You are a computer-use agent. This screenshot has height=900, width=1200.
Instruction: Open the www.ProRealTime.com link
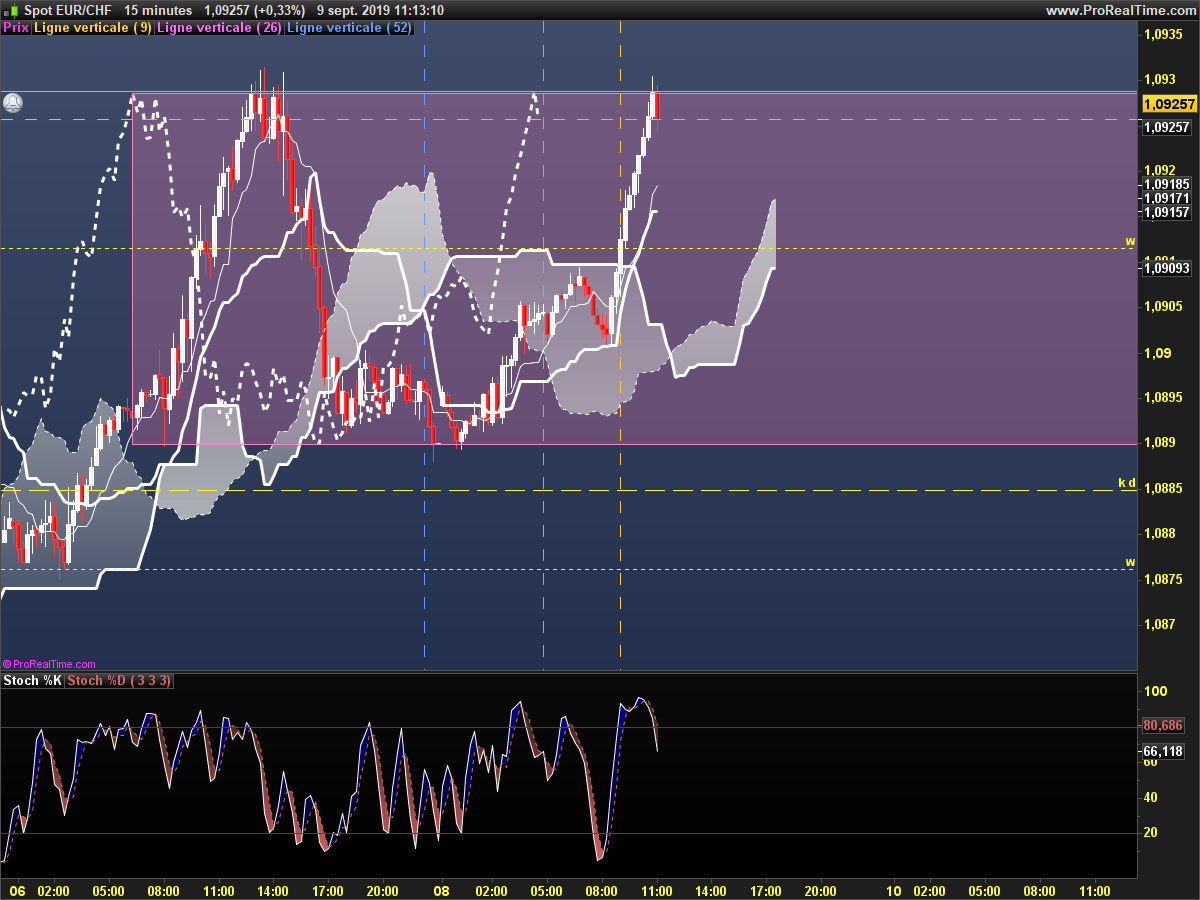[x=1120, y=10]
